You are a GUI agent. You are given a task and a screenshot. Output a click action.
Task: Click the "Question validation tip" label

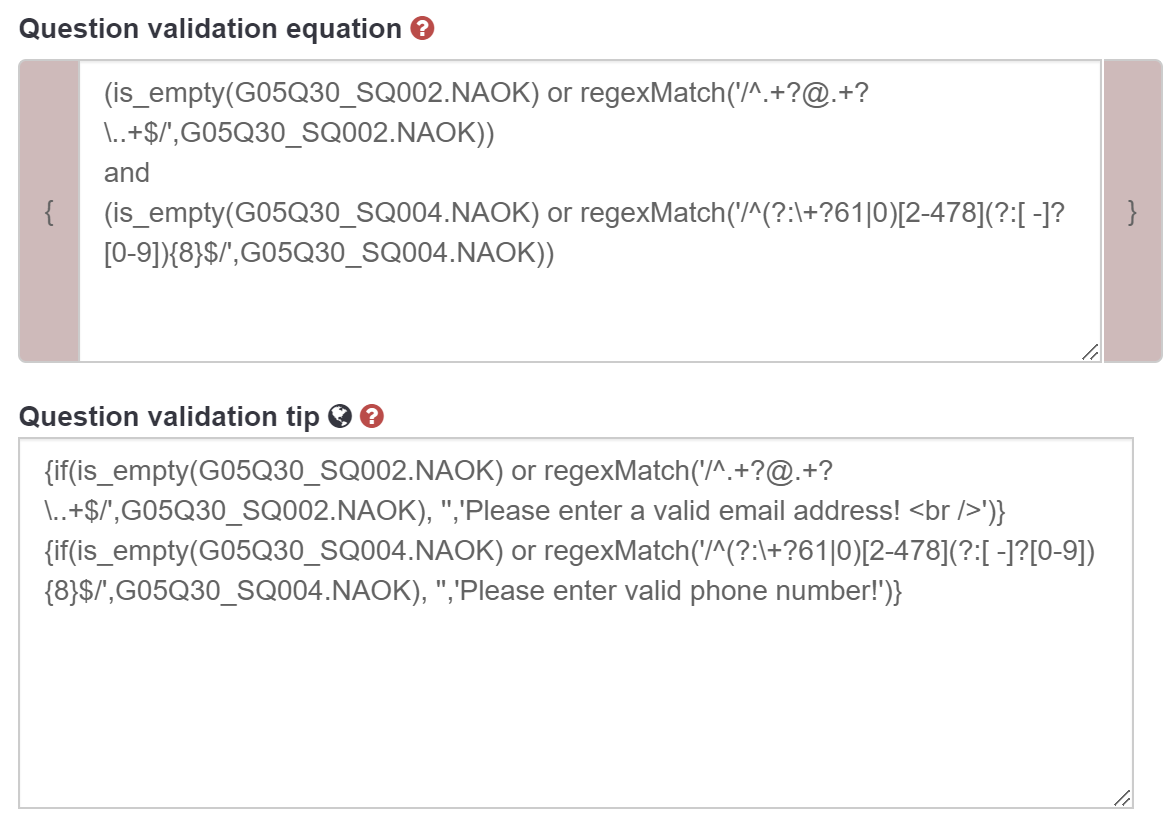169,417
